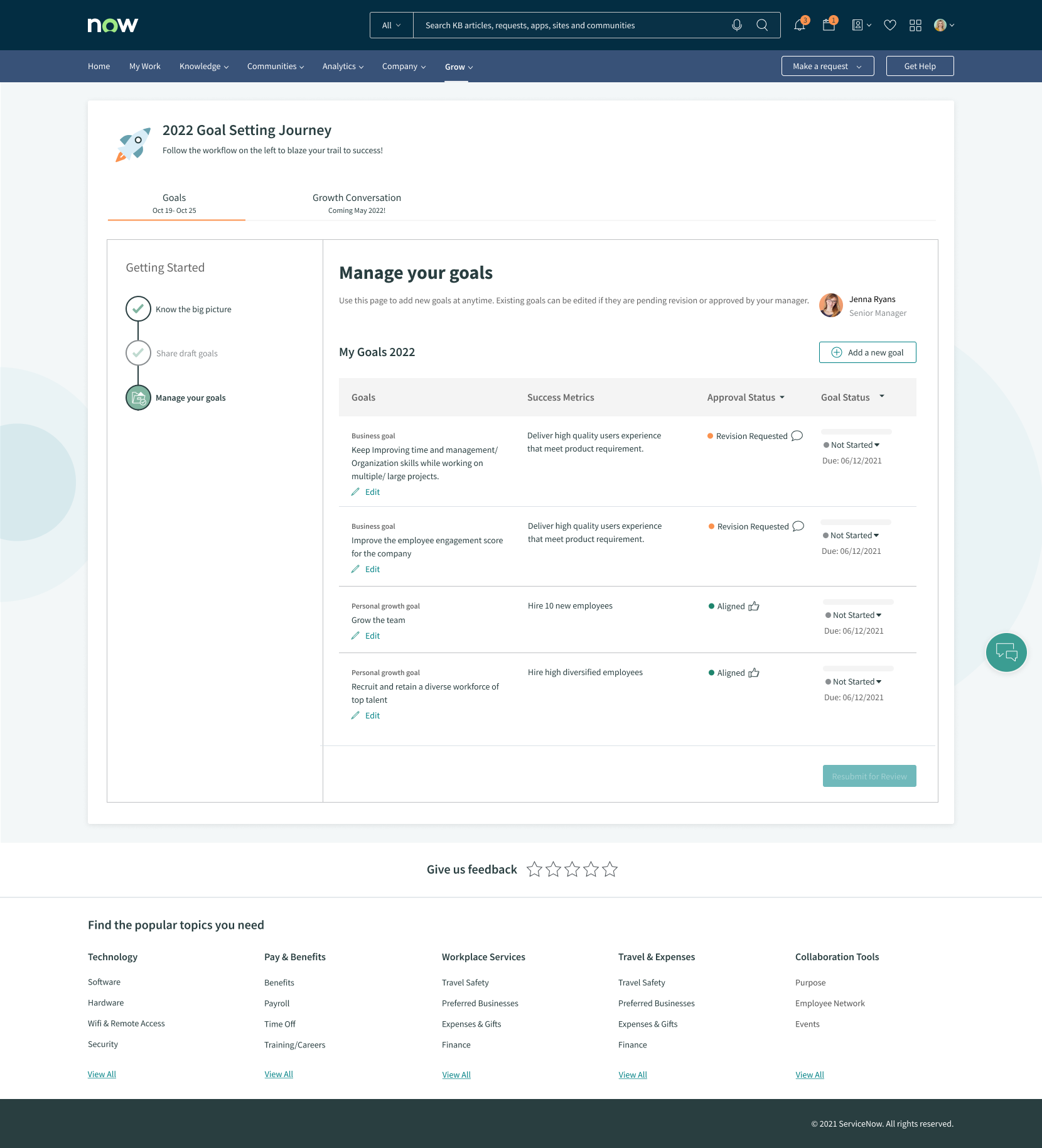The width and height of the screenshot is (1042, 1148).
Task: Click View All under Workplace Services
Action: point(456,1075)
